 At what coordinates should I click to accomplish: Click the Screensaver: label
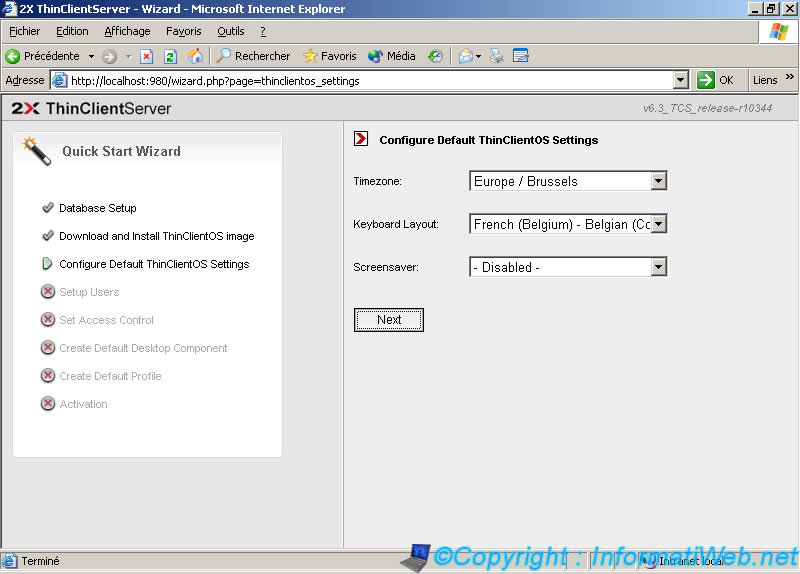(x=386, y=267)
